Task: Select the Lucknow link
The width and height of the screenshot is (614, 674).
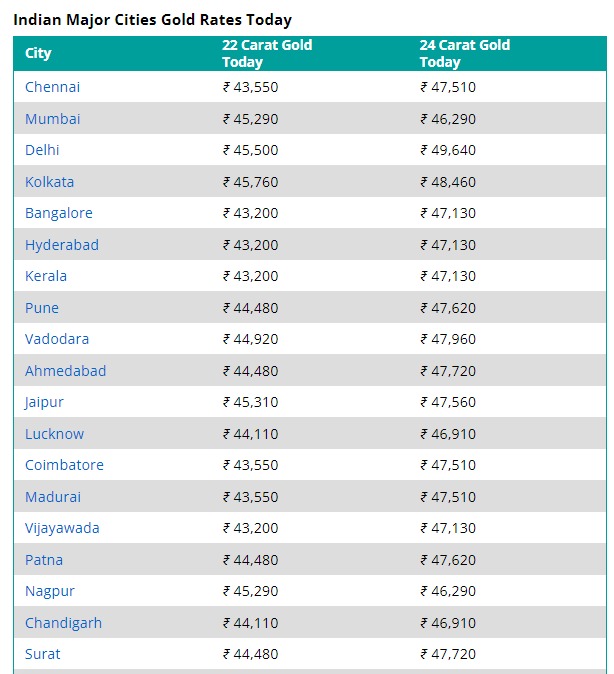Action: pyautogui.click(x=55, y=434)
